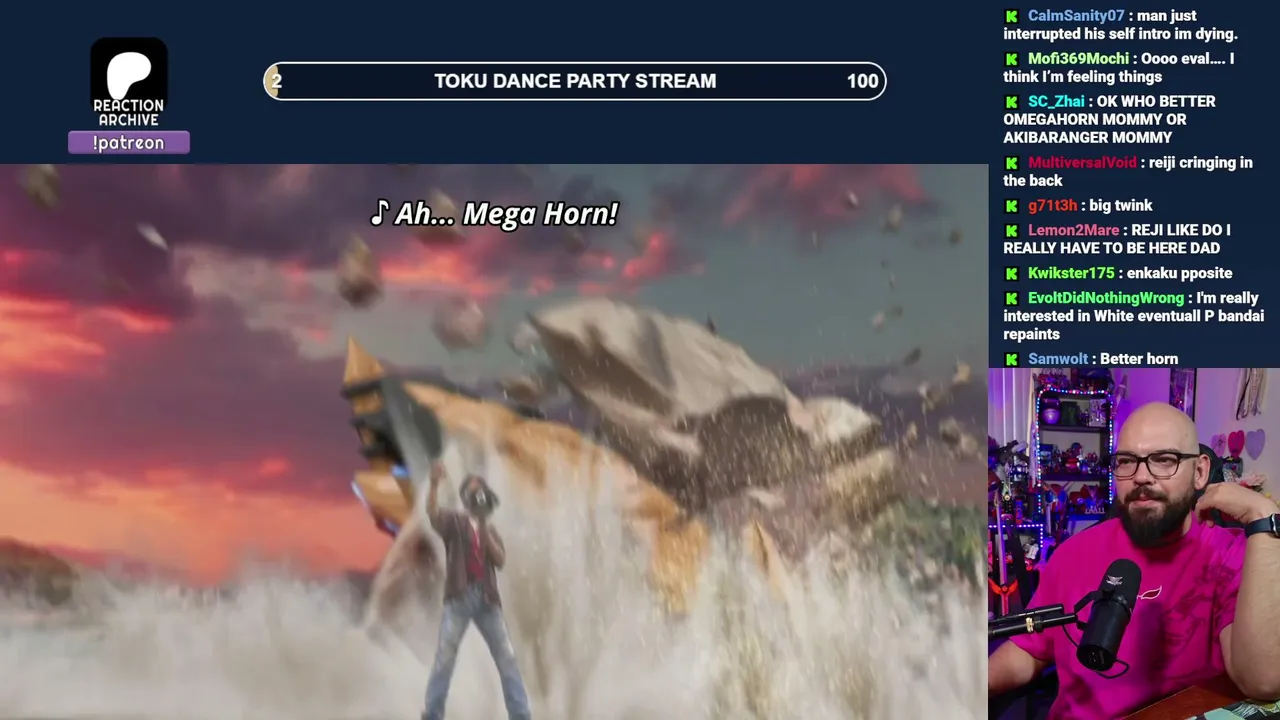Image resolution: width=1280 pixels, height=720 pixels.
Task: Click the TOKU DANCE PARTY STREAM goal bar
Action: 575,81
